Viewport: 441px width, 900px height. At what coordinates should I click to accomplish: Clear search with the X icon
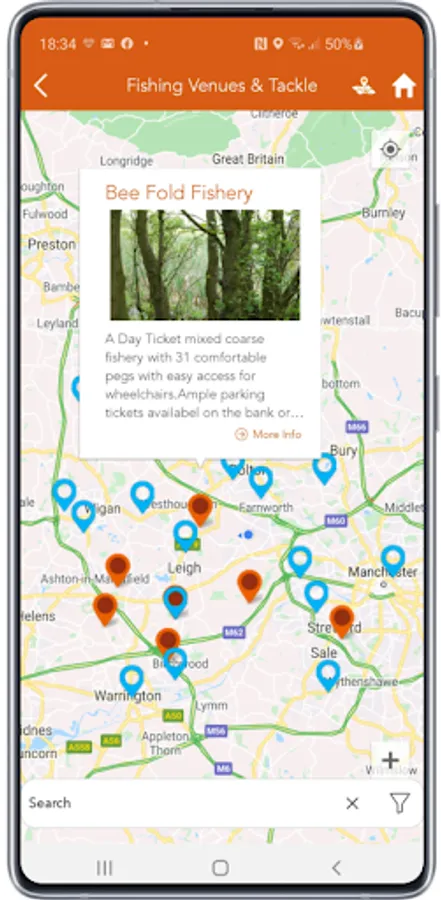pos(352,804)
